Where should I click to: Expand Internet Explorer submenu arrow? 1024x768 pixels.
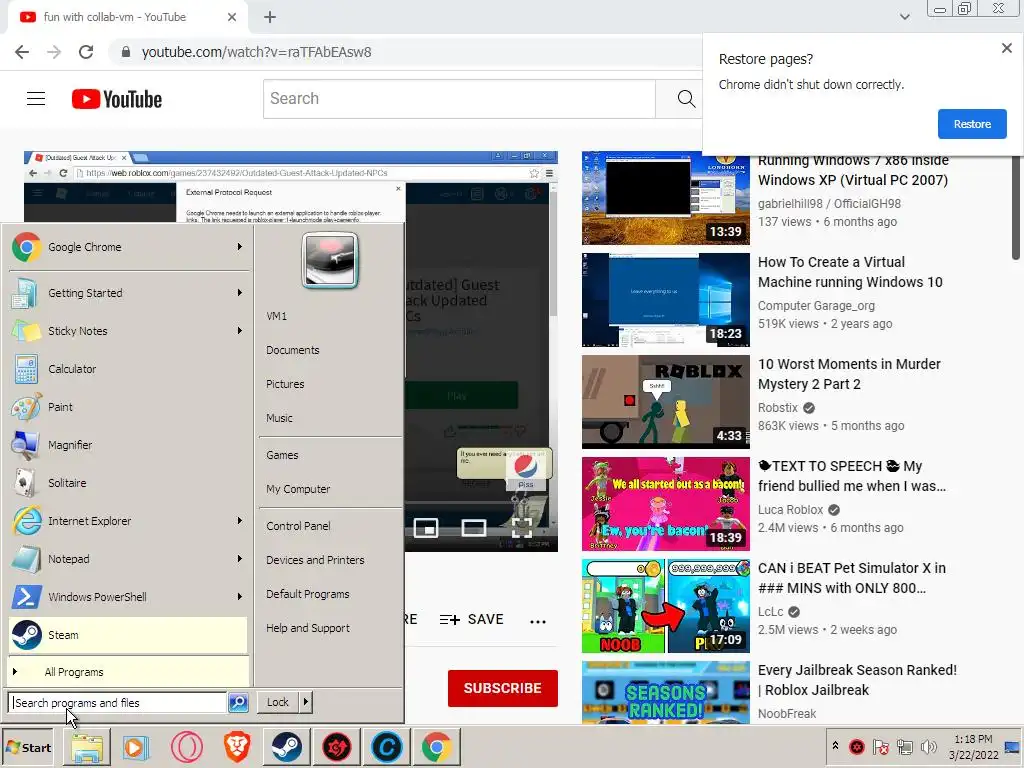240,520
